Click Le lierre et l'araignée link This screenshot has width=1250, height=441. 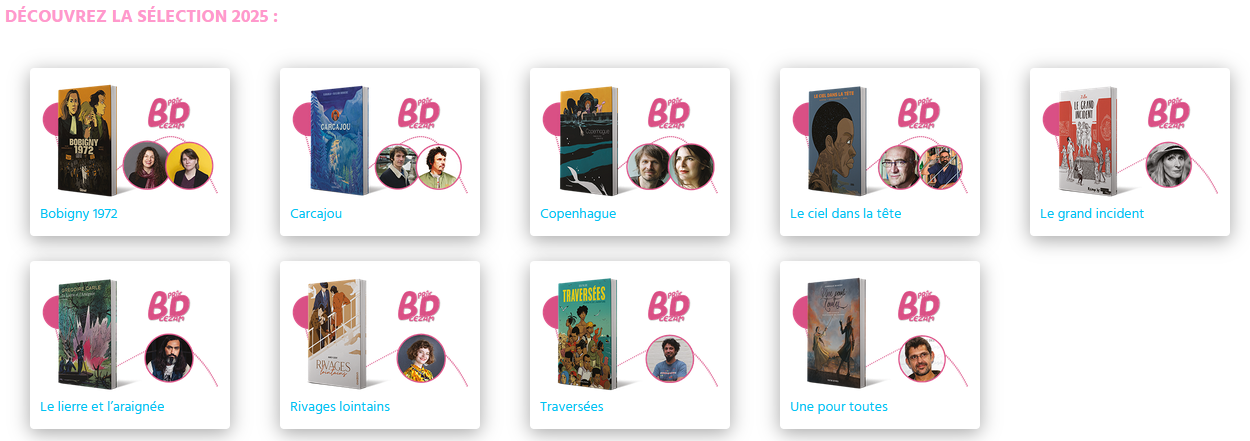[x=102, y=407]
